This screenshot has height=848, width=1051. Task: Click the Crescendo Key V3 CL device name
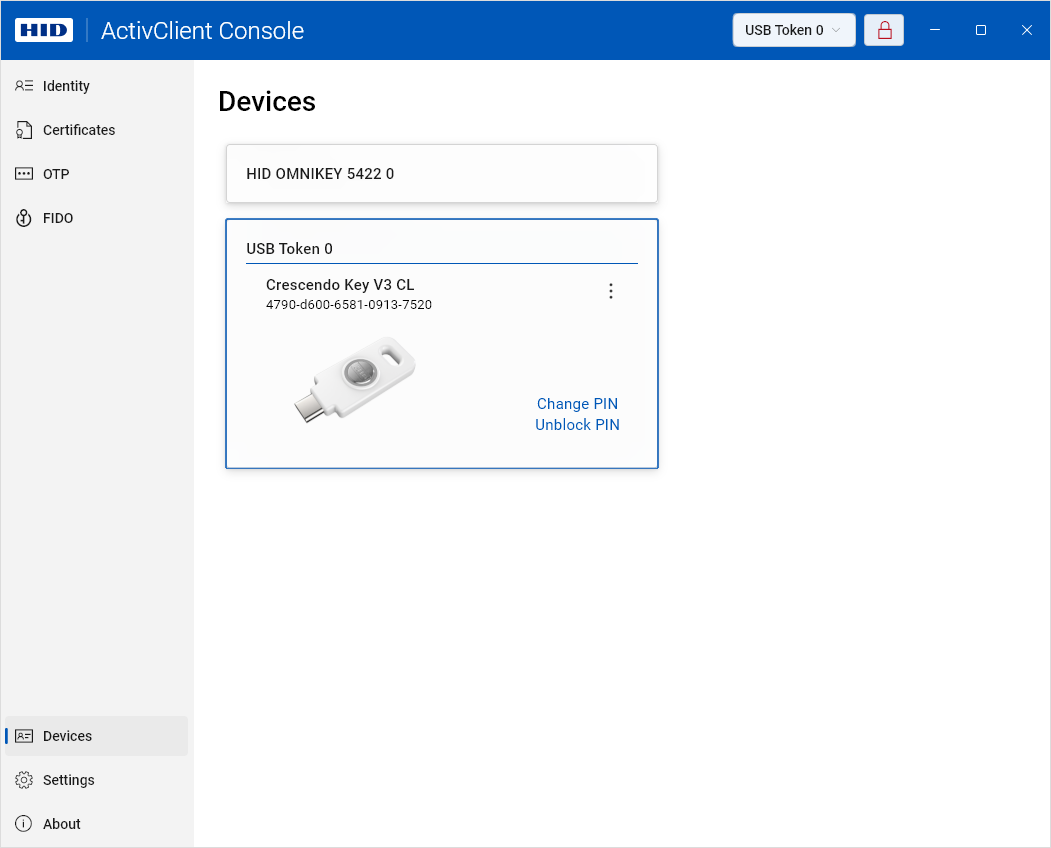point(340,285)
